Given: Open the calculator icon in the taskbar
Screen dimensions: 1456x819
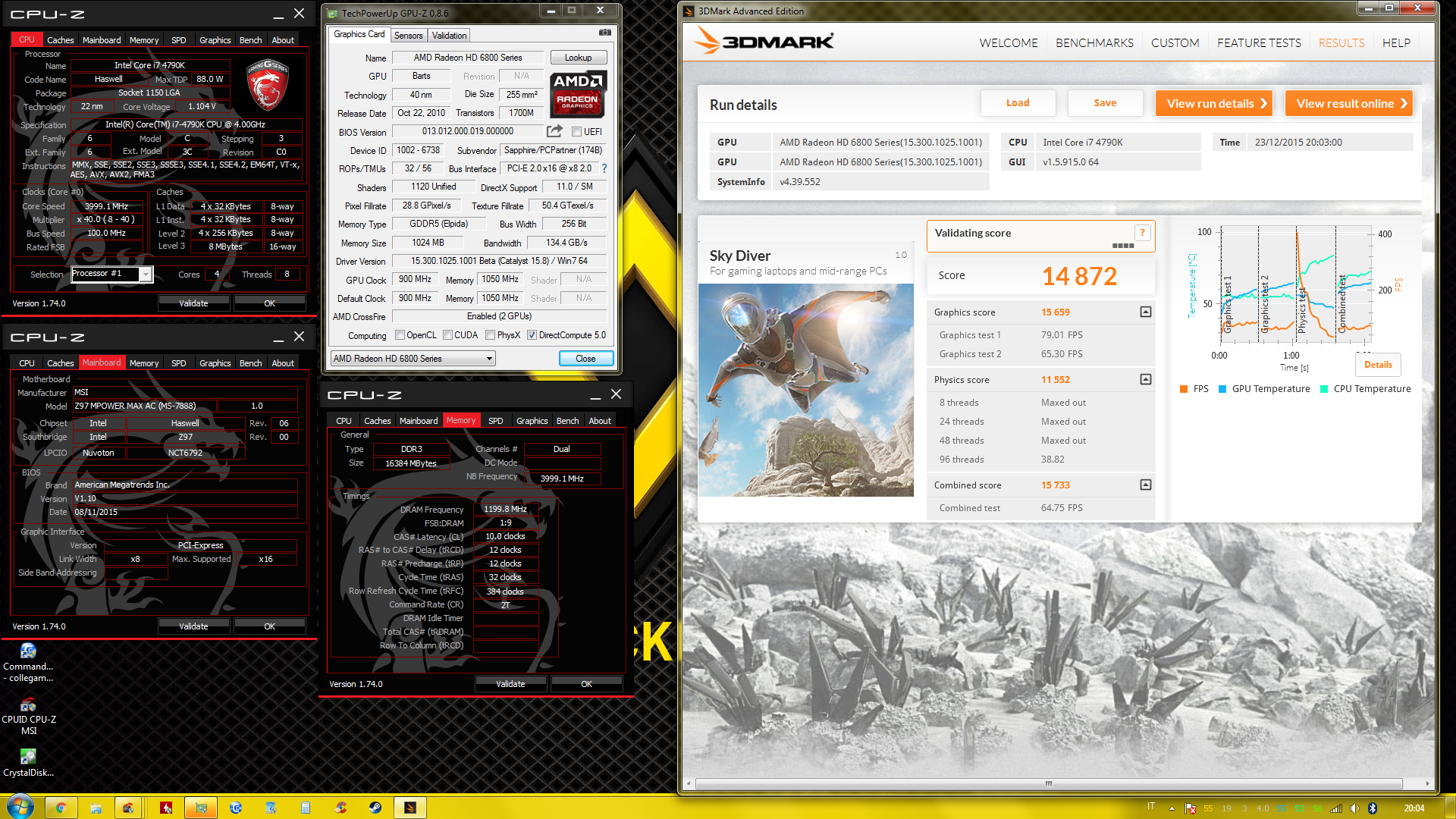Looking at the screenshot, I should point(306,808).
